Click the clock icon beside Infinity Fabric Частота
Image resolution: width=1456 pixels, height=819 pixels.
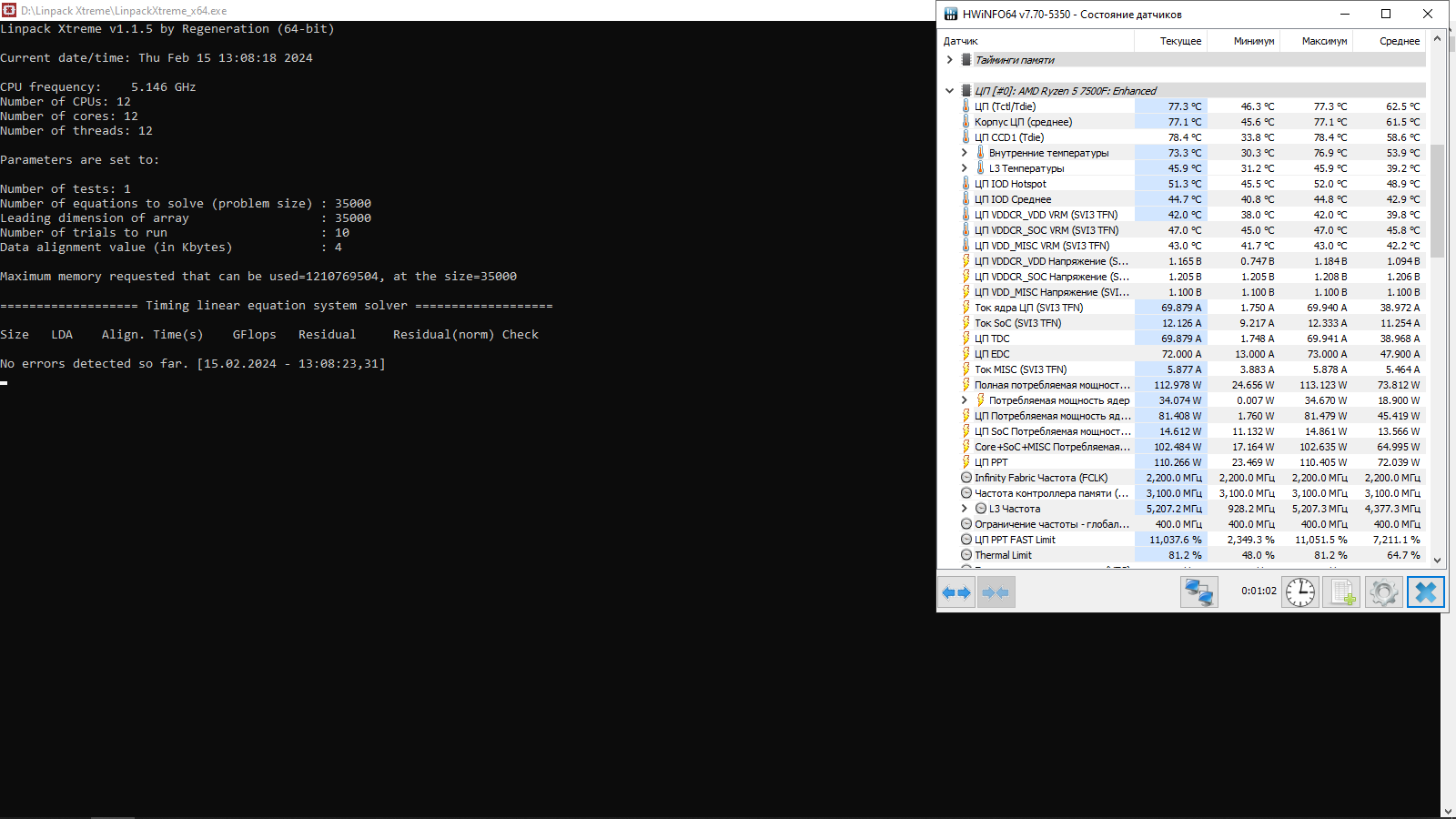966,478
